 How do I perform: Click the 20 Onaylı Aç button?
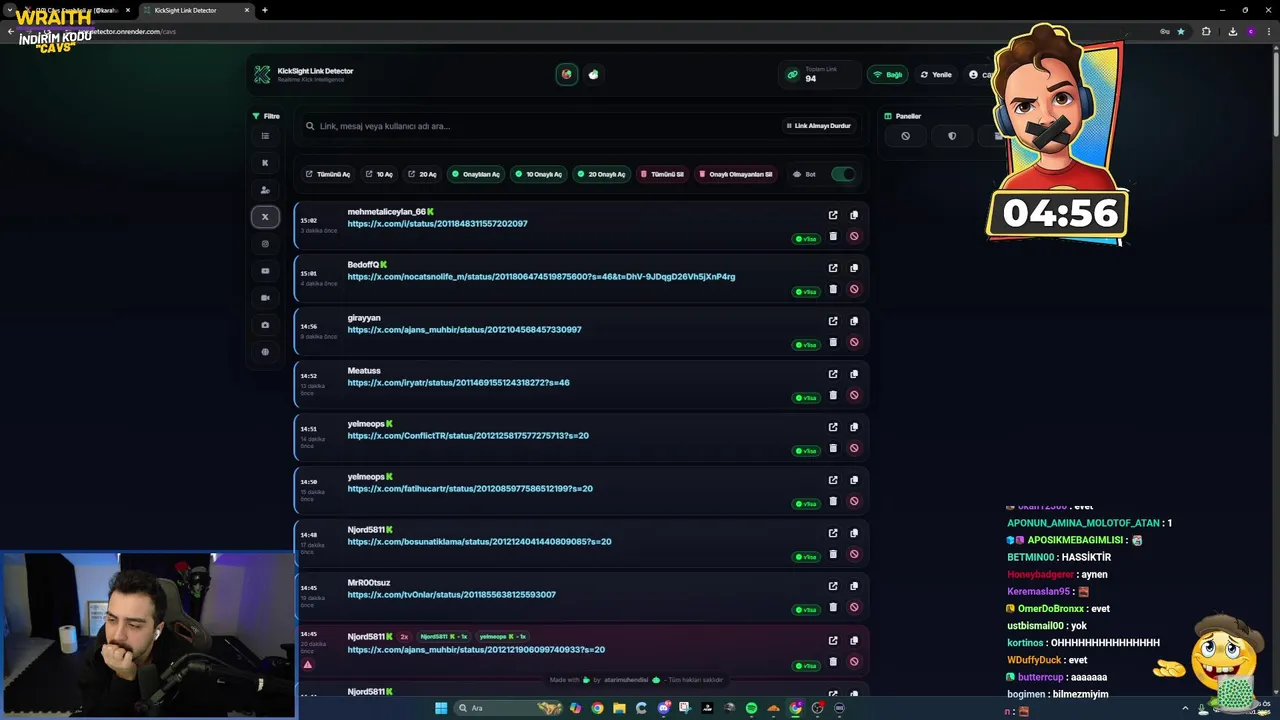pyautogui.click(x=601, y=174)
